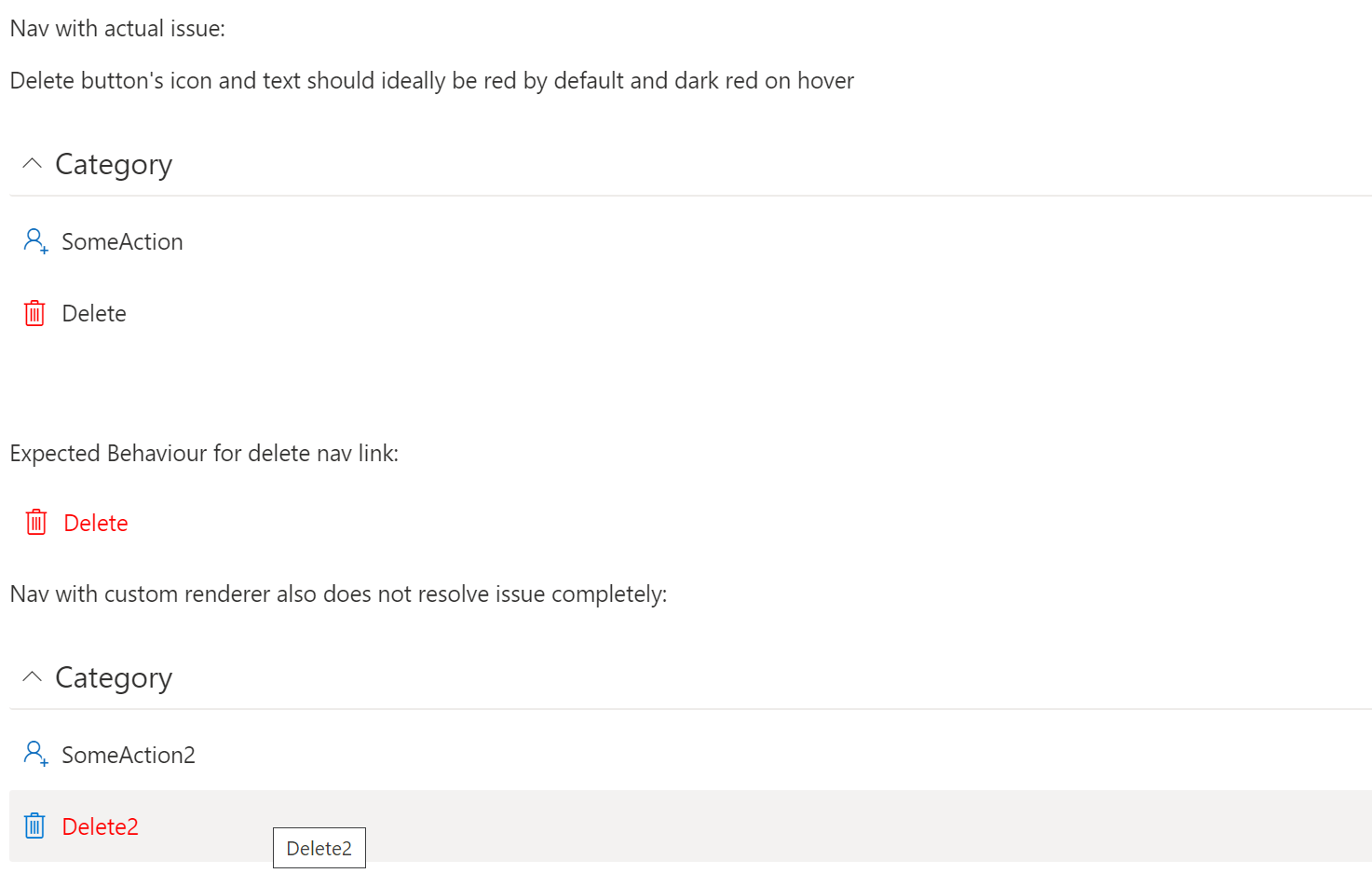Click the chevron icon beside the second Category header
This screenshot has height=887, width=1372.
[32, 676]
